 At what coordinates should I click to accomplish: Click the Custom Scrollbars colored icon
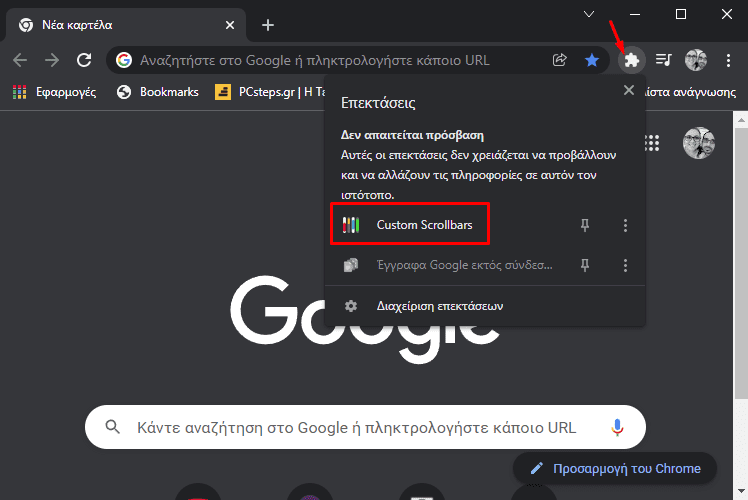coord(351,225)
